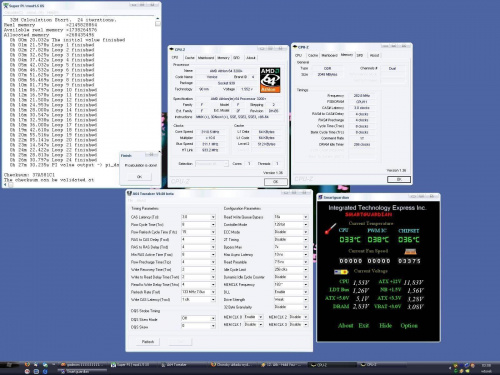Screen dimensions: 500x375
Task: Click the DRAM voltage value 2,53V
Action: [361, 306]
